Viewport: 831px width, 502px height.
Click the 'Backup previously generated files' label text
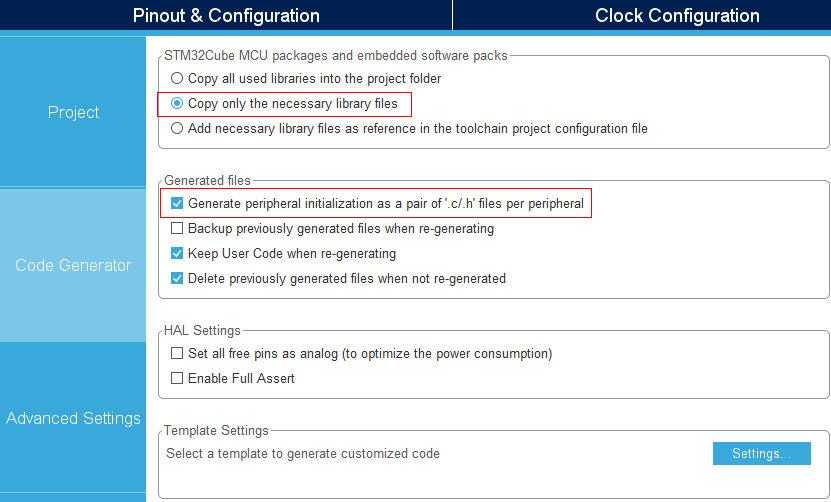pos(341,228)
